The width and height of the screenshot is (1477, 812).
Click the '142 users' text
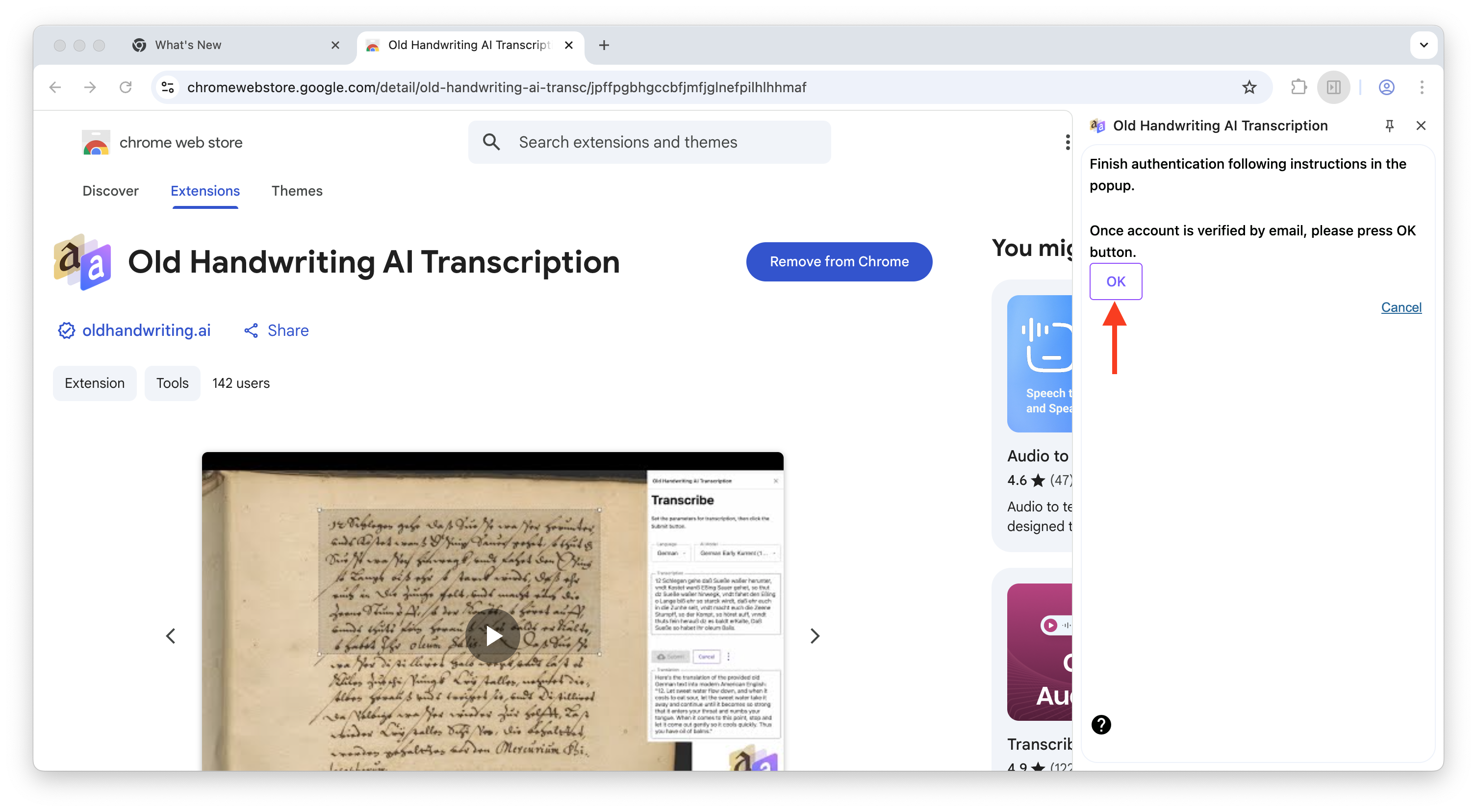pyautogui.click(x=241, y=382)
